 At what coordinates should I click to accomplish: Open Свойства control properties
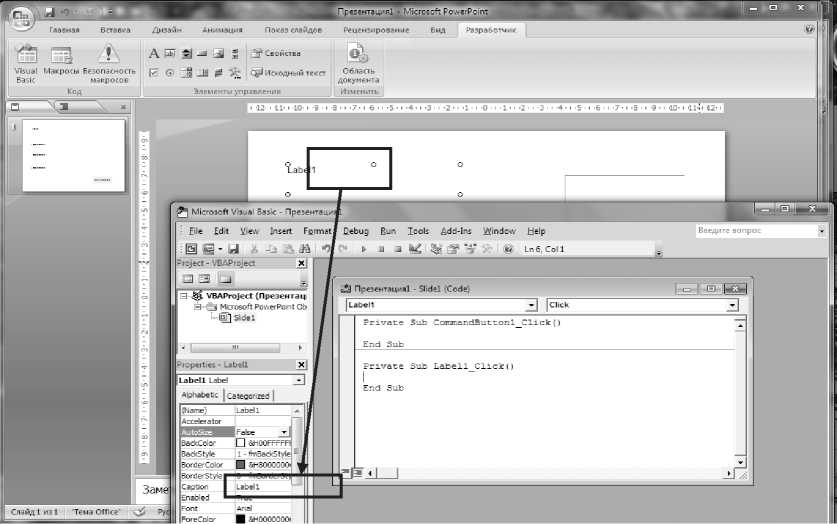point(277,53)
